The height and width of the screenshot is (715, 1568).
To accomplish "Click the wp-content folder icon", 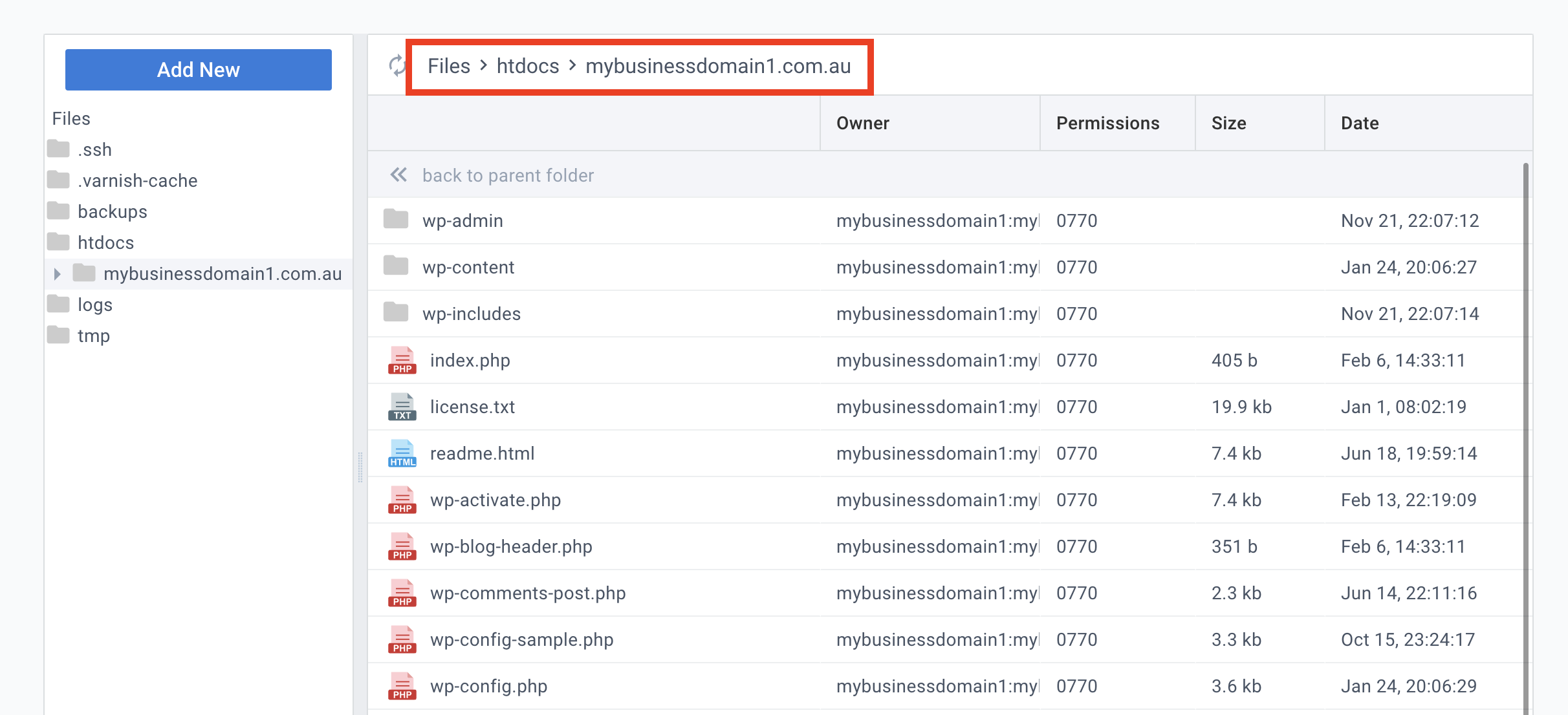I will tap(395, 266).
